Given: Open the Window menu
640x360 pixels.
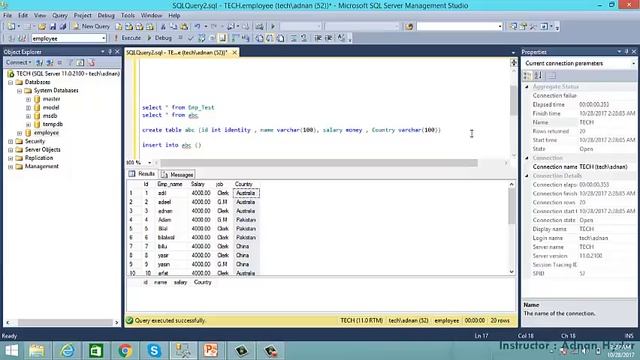Looking at the screenshot, I should pos(151,15).
